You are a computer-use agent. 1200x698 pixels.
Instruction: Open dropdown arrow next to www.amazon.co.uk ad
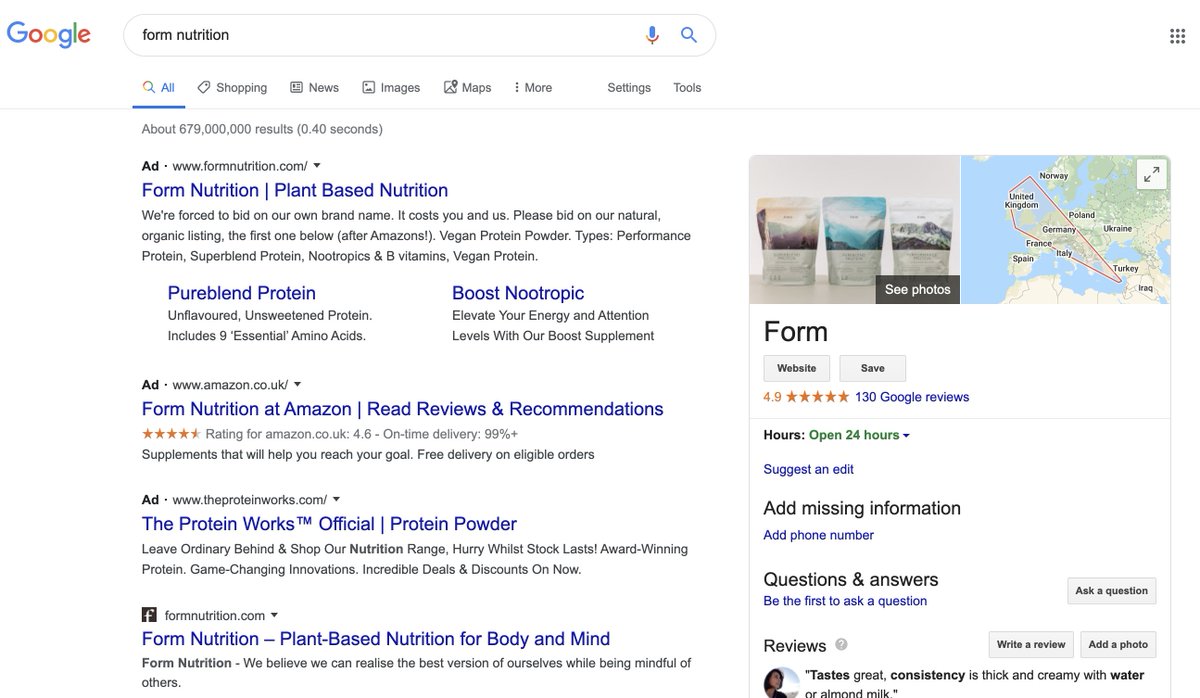pyautogui.click(x=297, y=384)
